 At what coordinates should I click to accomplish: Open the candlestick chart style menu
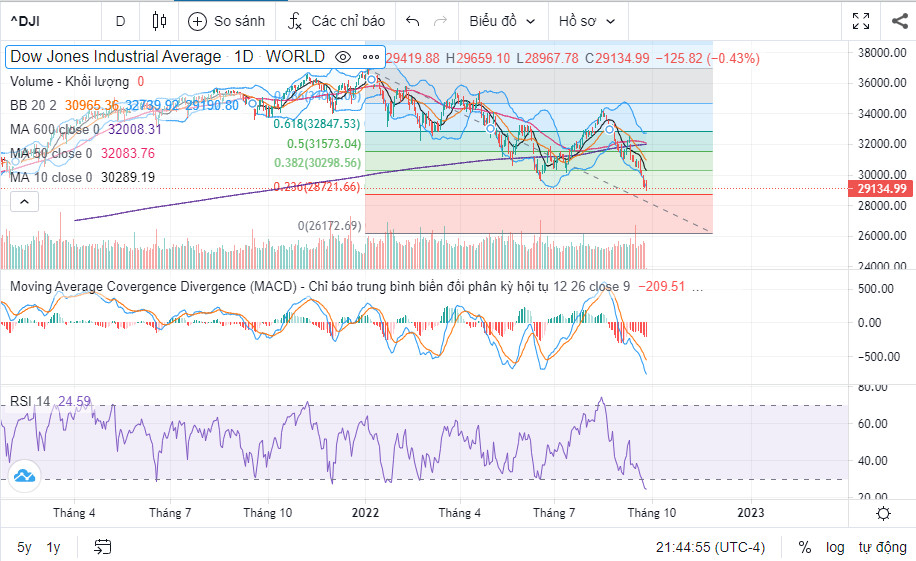click(x=159, y=22)
